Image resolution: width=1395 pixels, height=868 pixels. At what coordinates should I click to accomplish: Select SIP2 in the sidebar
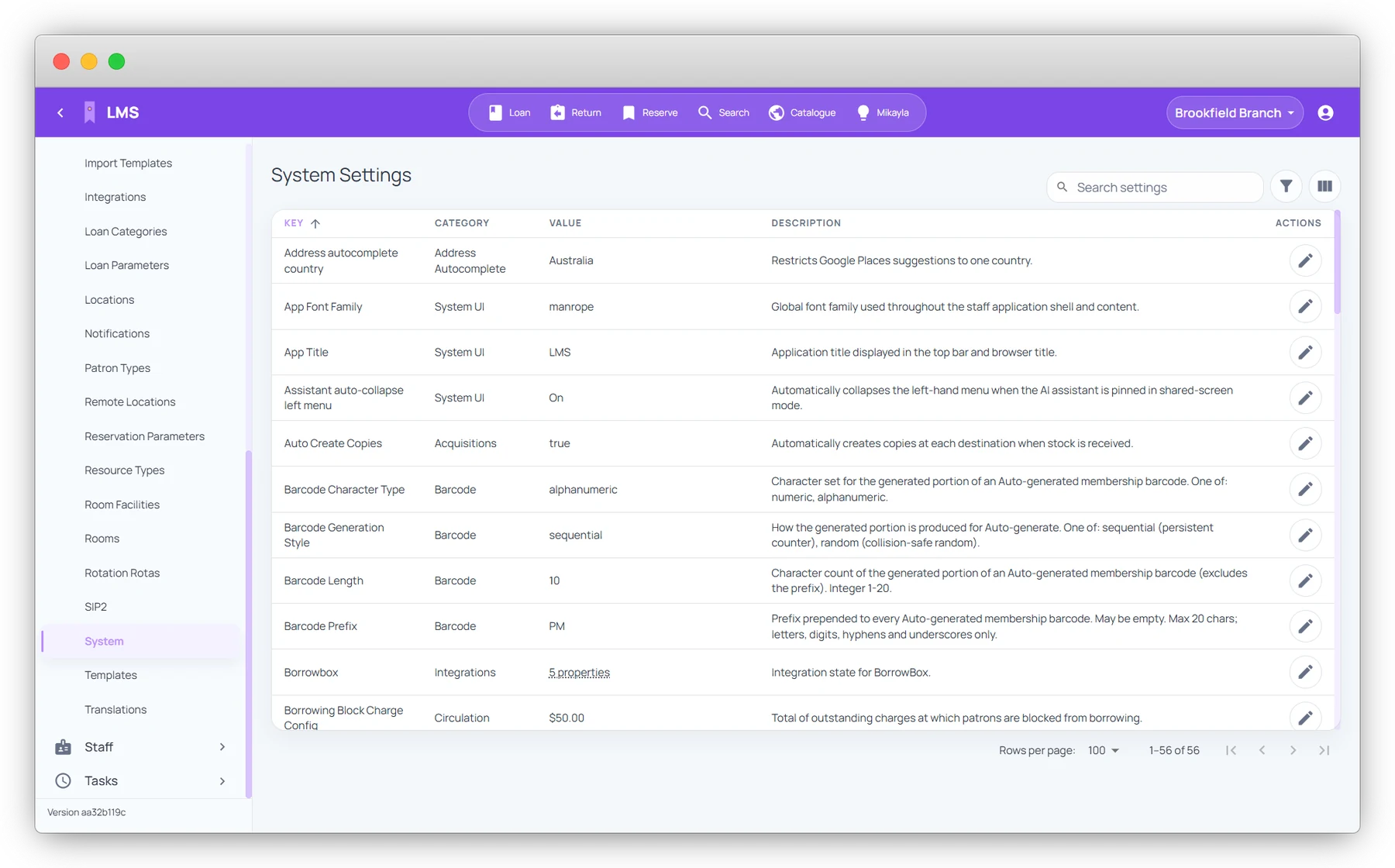(95, 607)
